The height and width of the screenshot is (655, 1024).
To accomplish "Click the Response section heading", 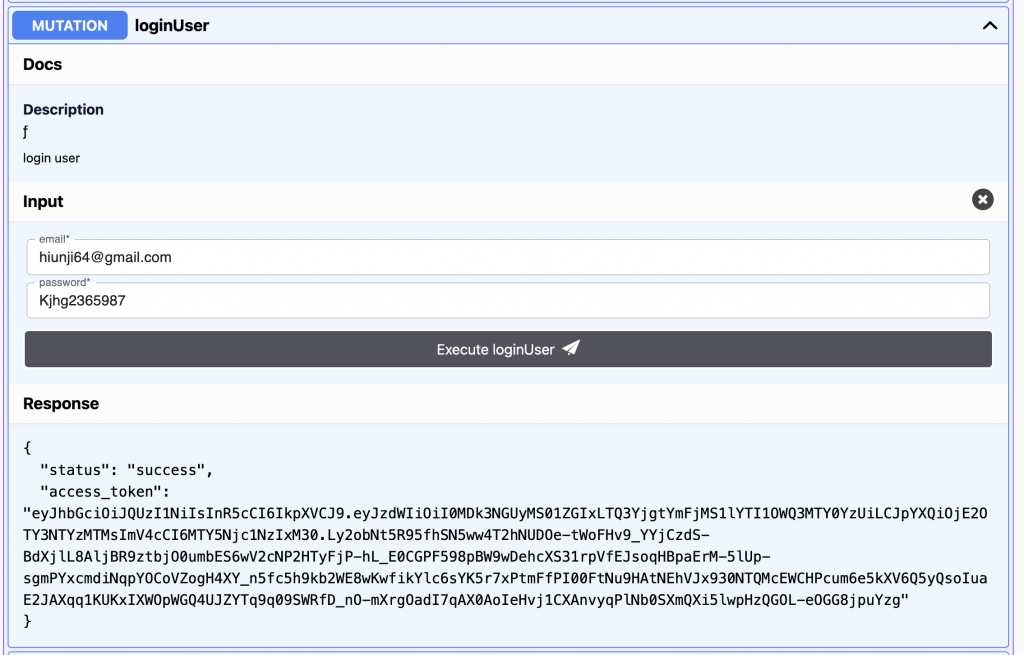I will click(x=61, y=404).
